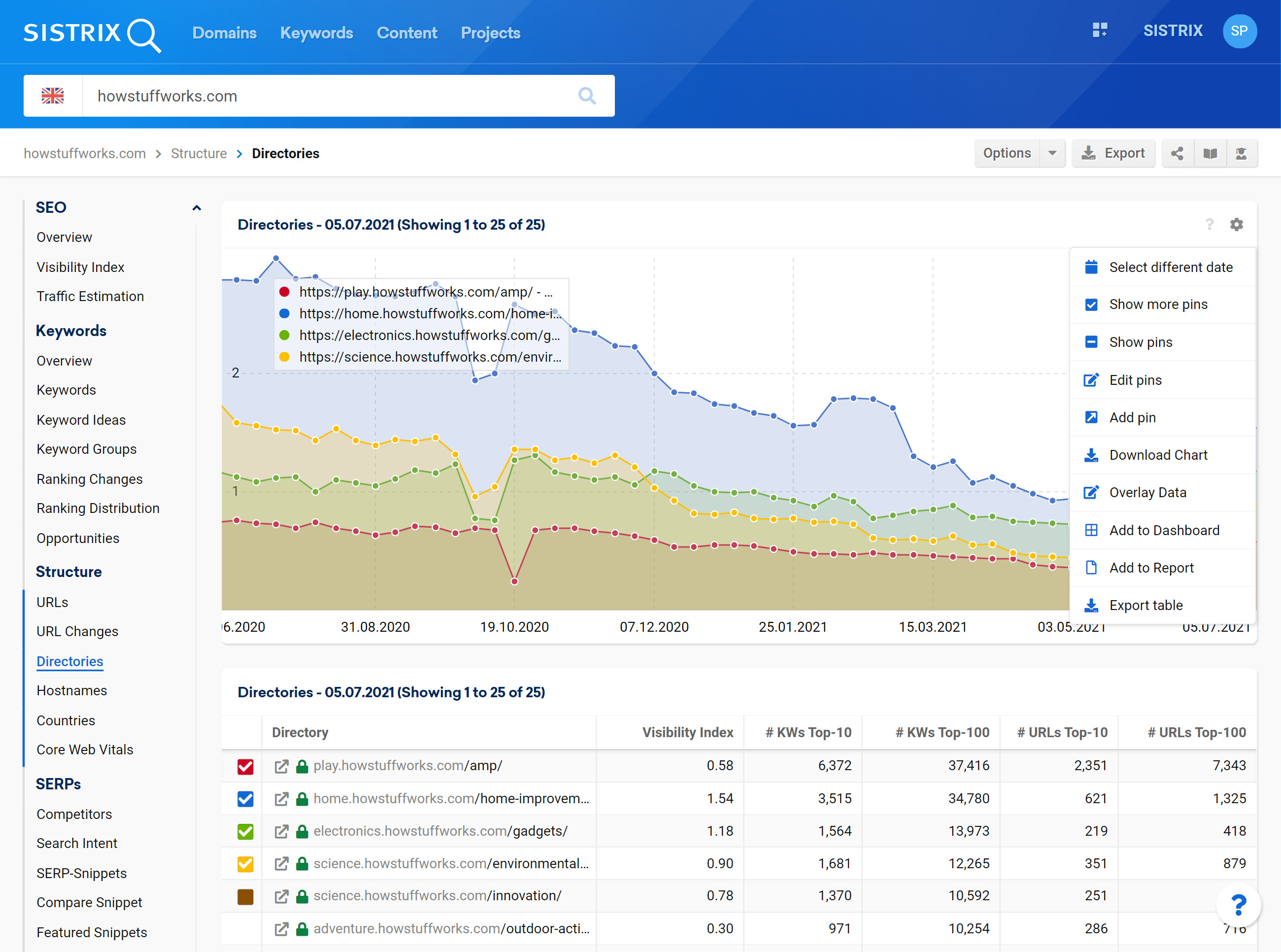Open gadgets row external link icon
The width and height of the screenshot is (1281, 952).
(x=281, y=832)
